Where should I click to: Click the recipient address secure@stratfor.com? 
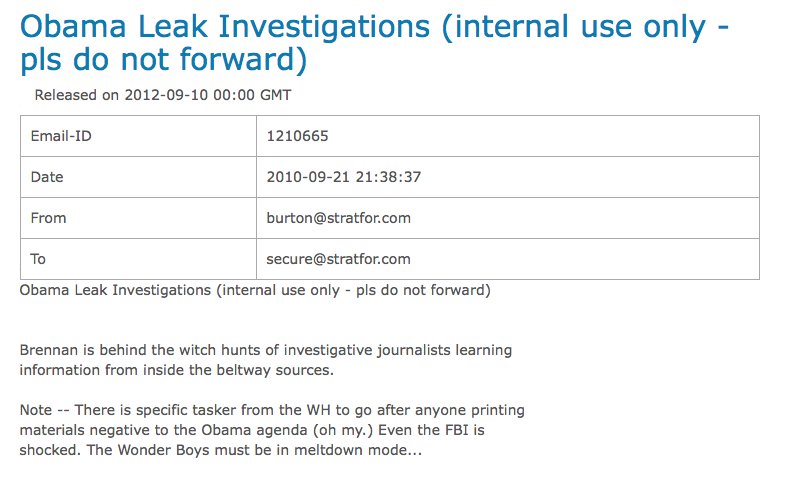(338, 259)
